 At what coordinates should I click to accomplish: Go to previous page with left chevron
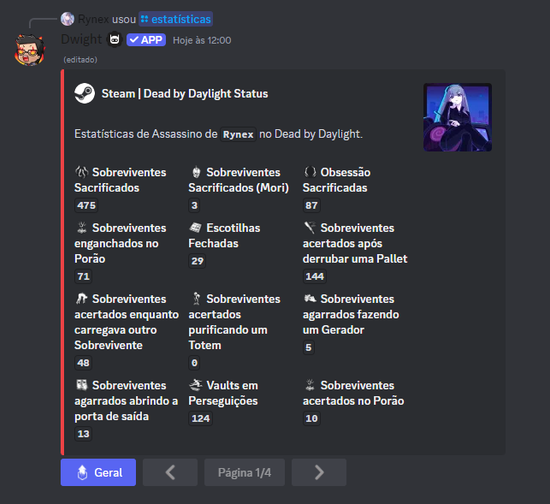[x=170, y=472]
